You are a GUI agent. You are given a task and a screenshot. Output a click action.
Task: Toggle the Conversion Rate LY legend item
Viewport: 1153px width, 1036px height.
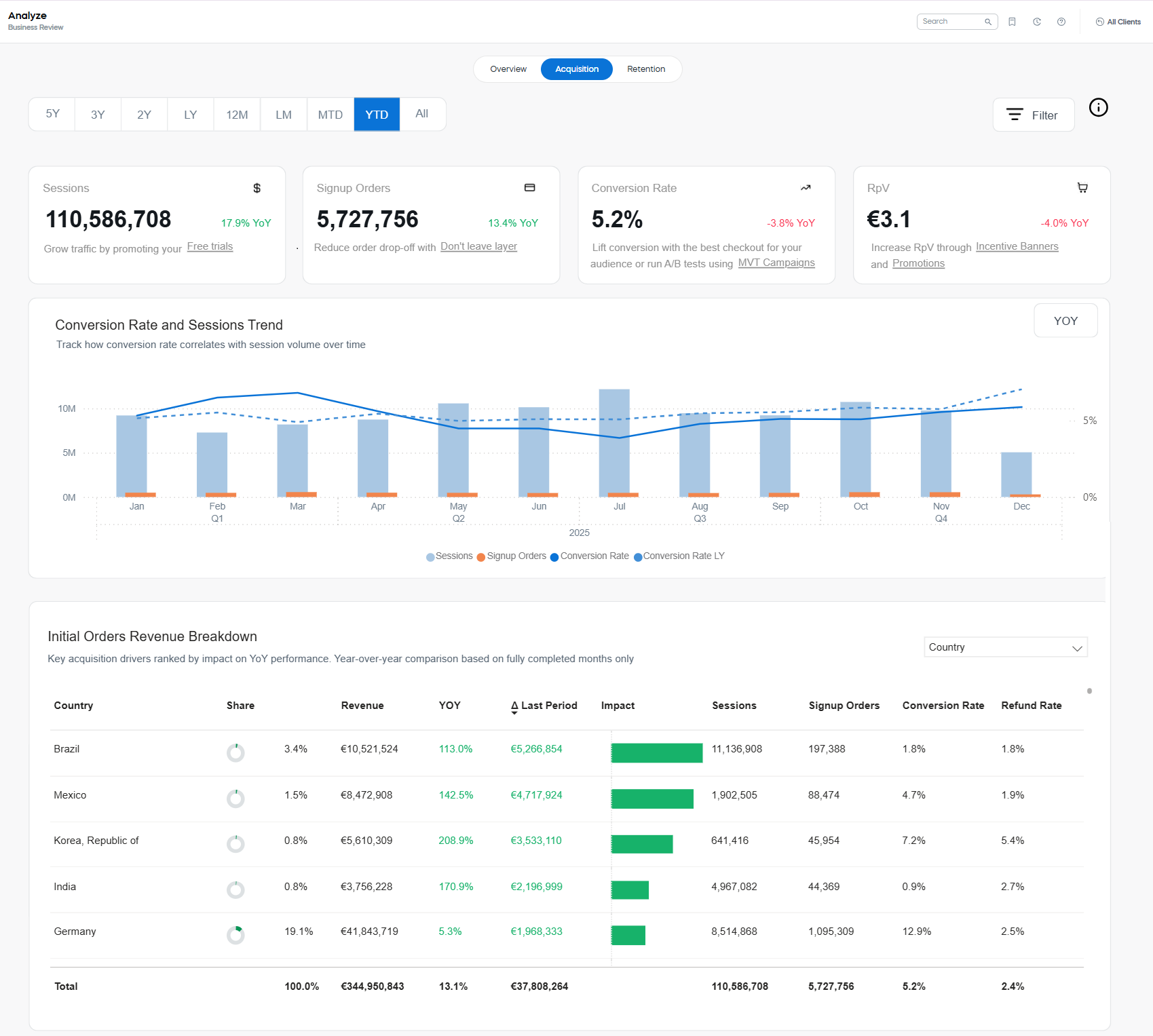pos(683,556)
